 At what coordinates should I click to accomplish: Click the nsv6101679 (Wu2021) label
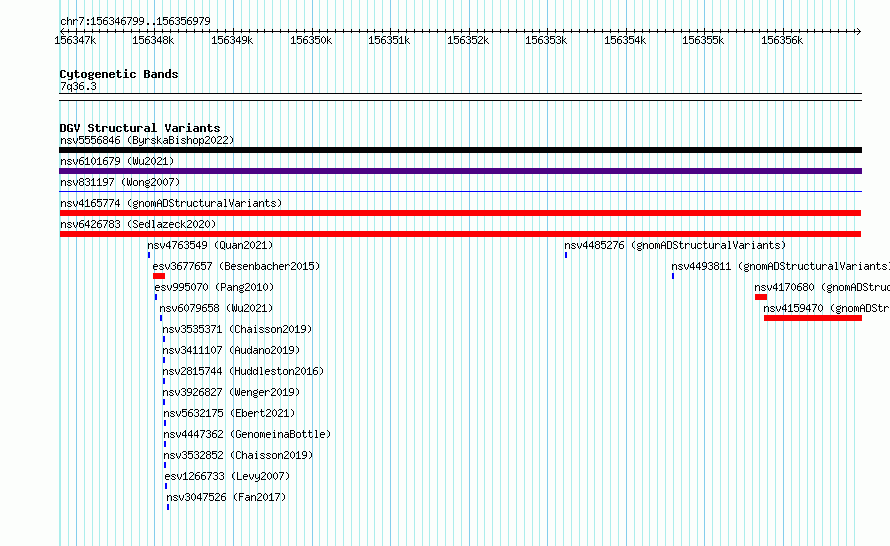point(117,161)
